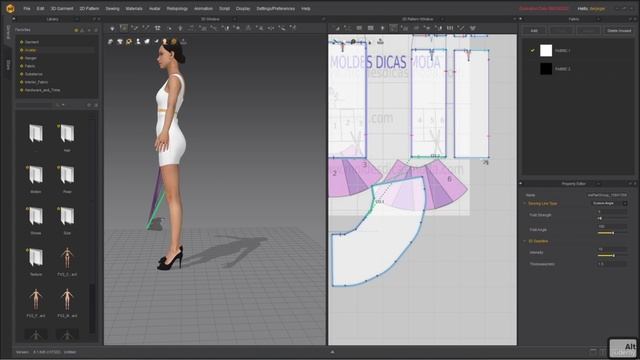Viewport: 640px width, 360px height.
Task: Click the undock icon on the Library panel header
Action: (x=94, y=19)
